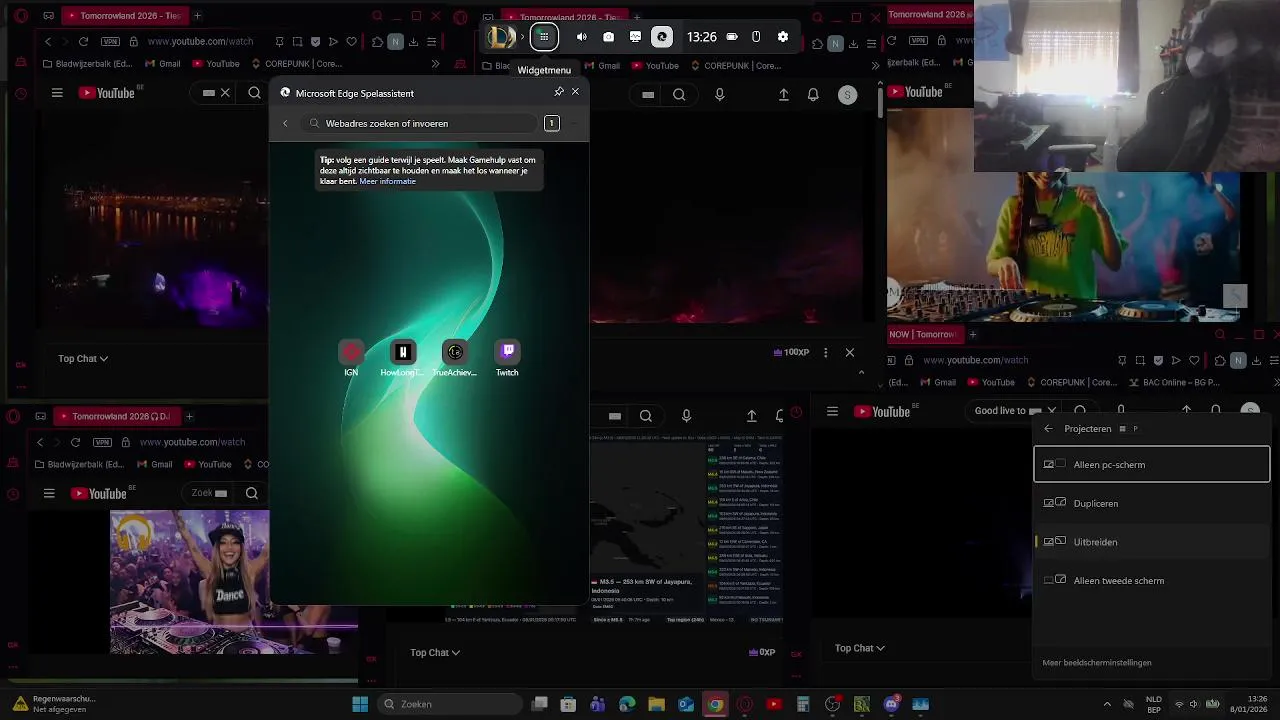Image resolution: width=1280 pixels, height=720 pixels.
Task: Click the battery status icon in Game Bar
Action: [732, 37]
